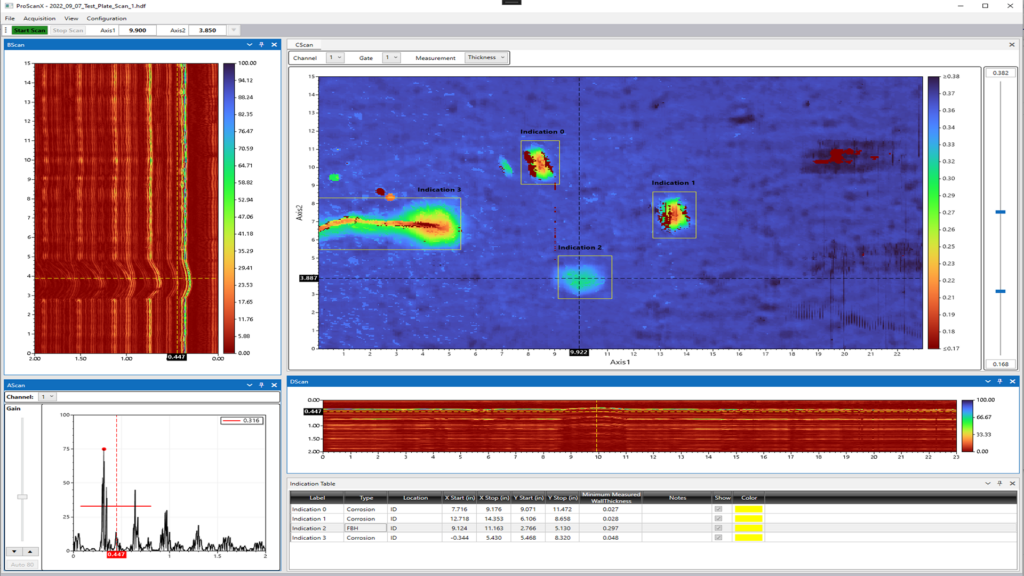Pin the BScan panel open
Image resolution: width=1024 pixels, height=576 pixels.
click(x=262, y=44)
